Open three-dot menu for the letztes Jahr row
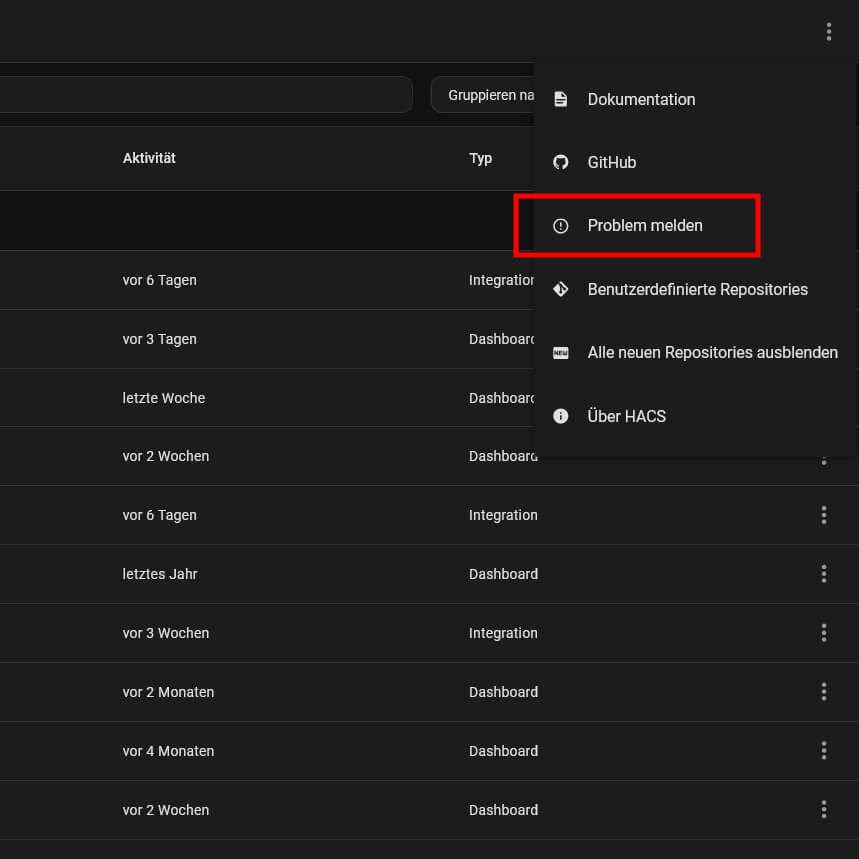The height and width of the screenshot is (859, 859). pos(824,574)
